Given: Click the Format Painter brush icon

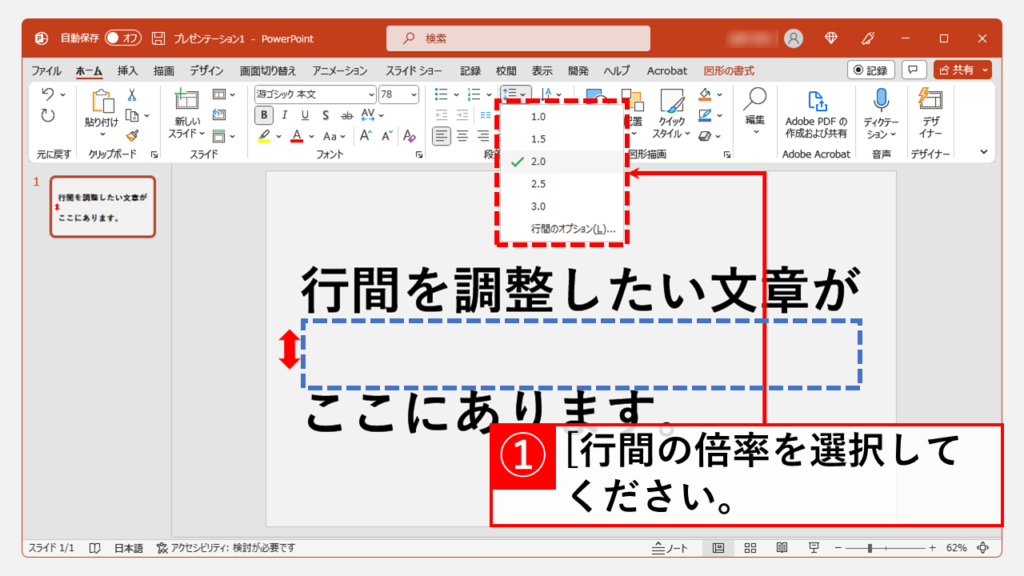Looking at the screenshot, I should pos(131,136).
